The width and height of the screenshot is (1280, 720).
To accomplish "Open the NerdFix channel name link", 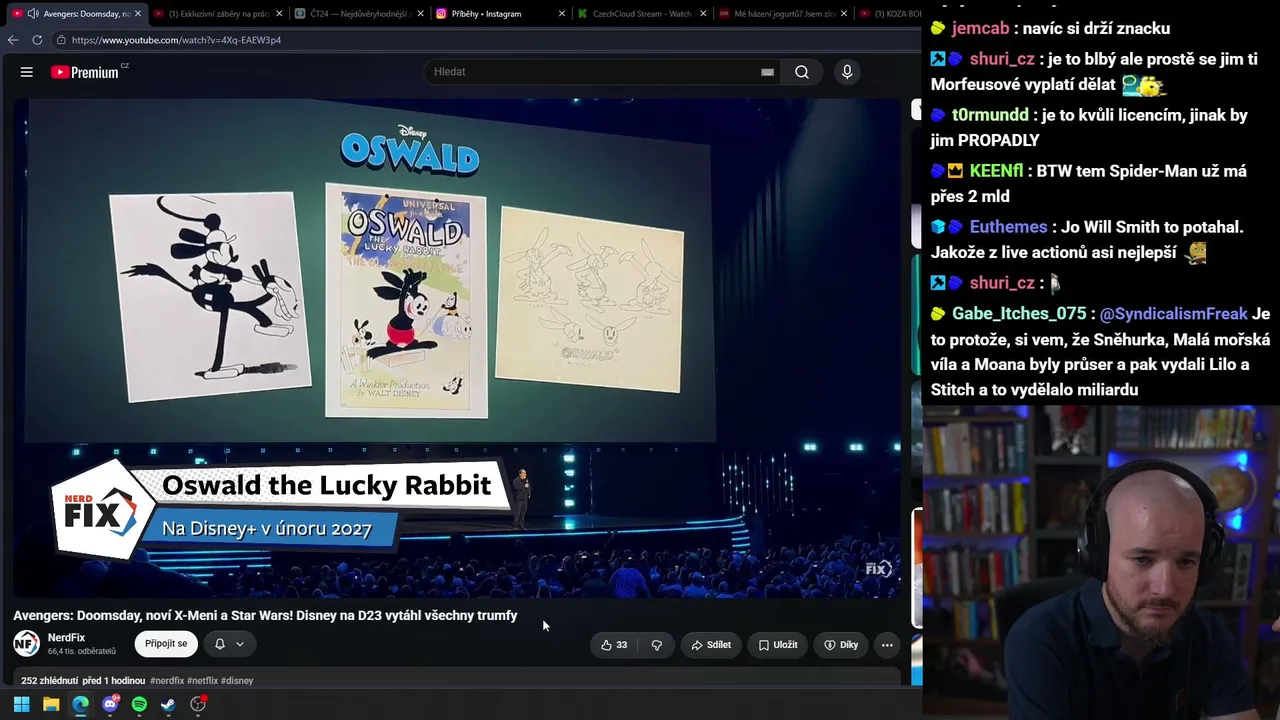I will pyautogui.click(x=66, y=638).
